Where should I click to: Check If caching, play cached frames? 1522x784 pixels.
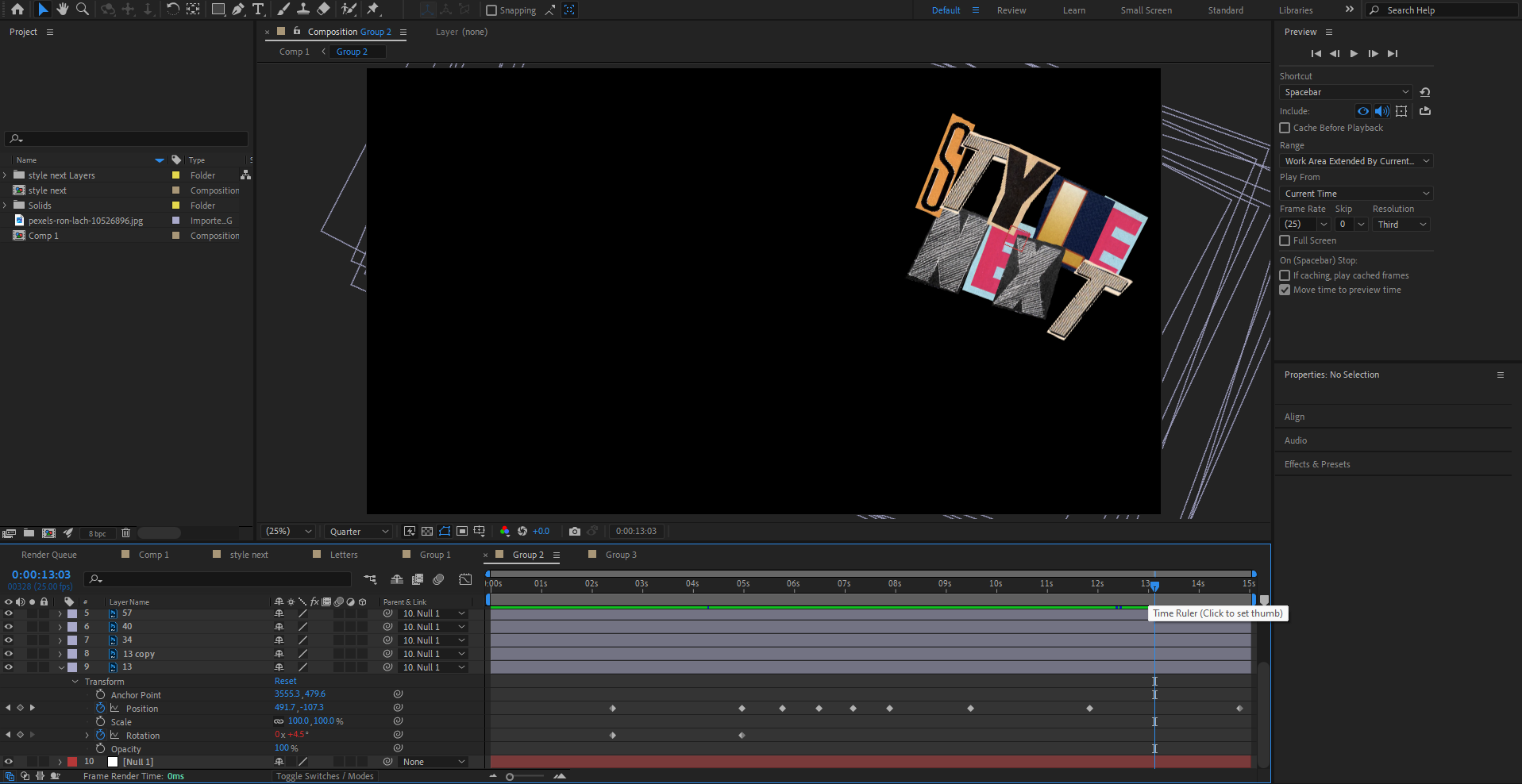point(1285,275)
